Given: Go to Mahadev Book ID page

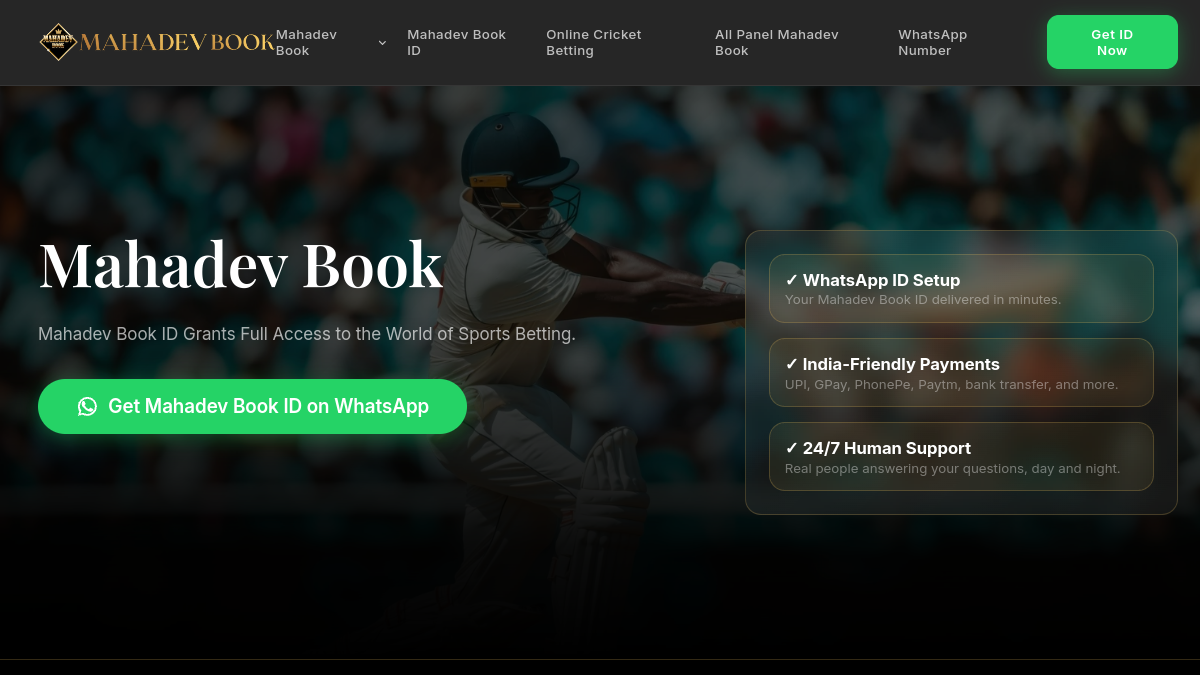Looking at the screenshot, I should tap(457, 42).
